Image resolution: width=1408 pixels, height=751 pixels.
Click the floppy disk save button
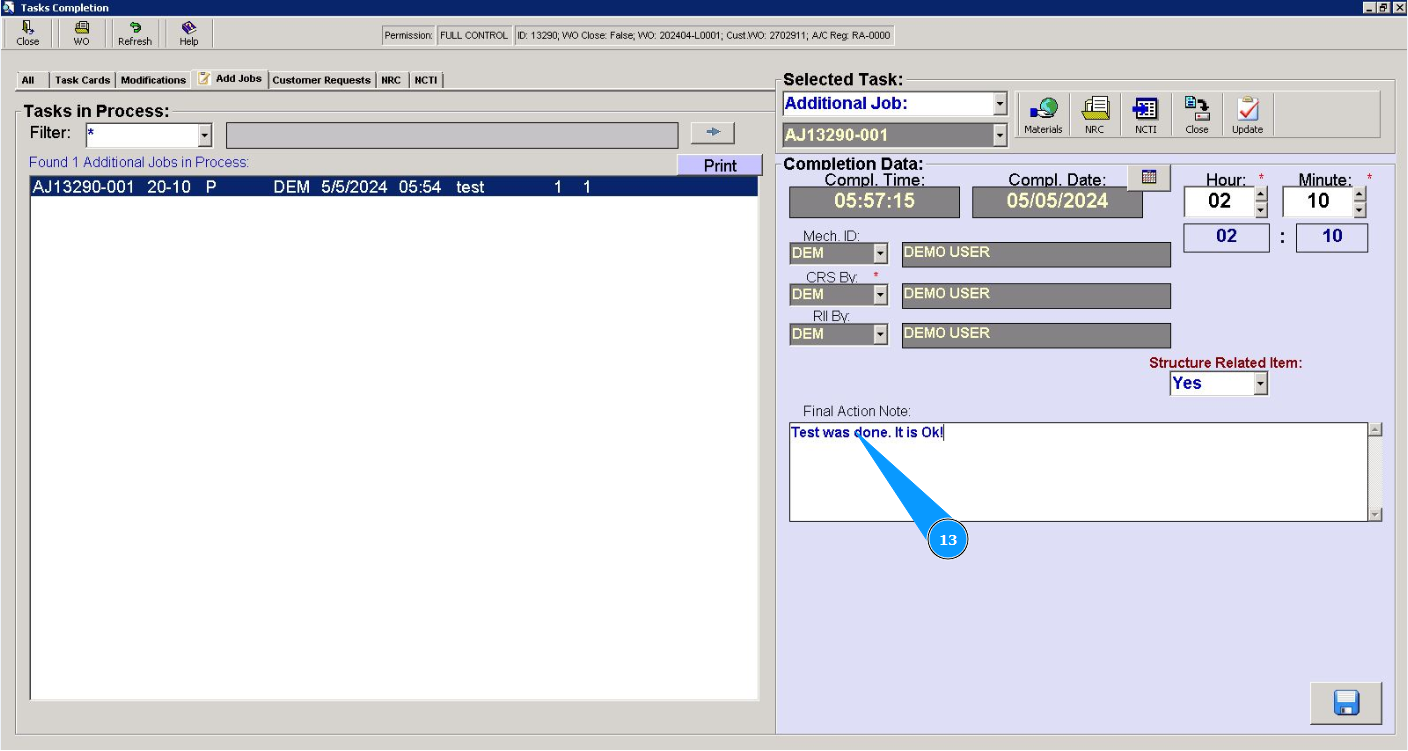1346,703
